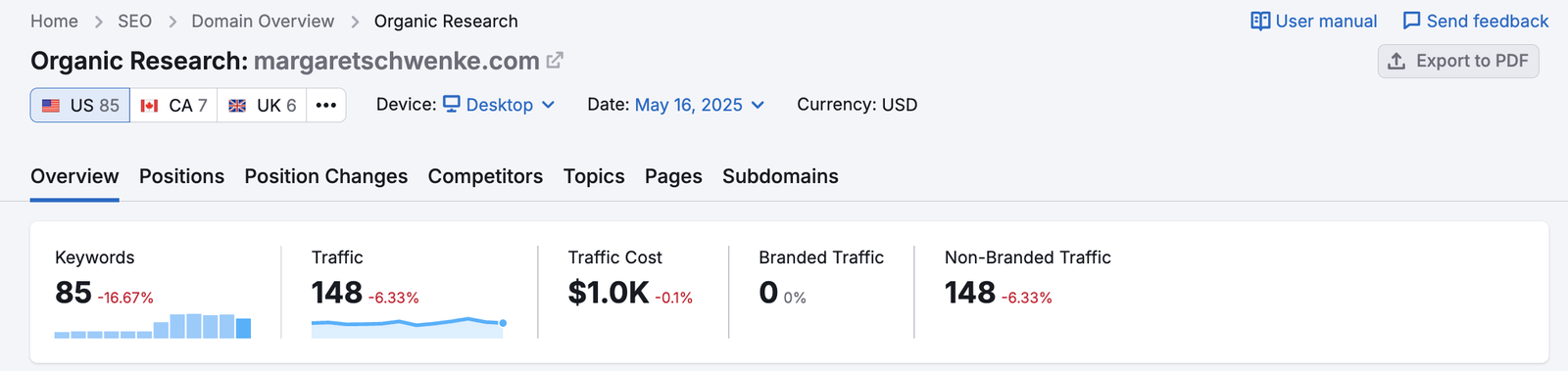
Task: Switch to the Positions tab
Action: [x=181, y=176]
